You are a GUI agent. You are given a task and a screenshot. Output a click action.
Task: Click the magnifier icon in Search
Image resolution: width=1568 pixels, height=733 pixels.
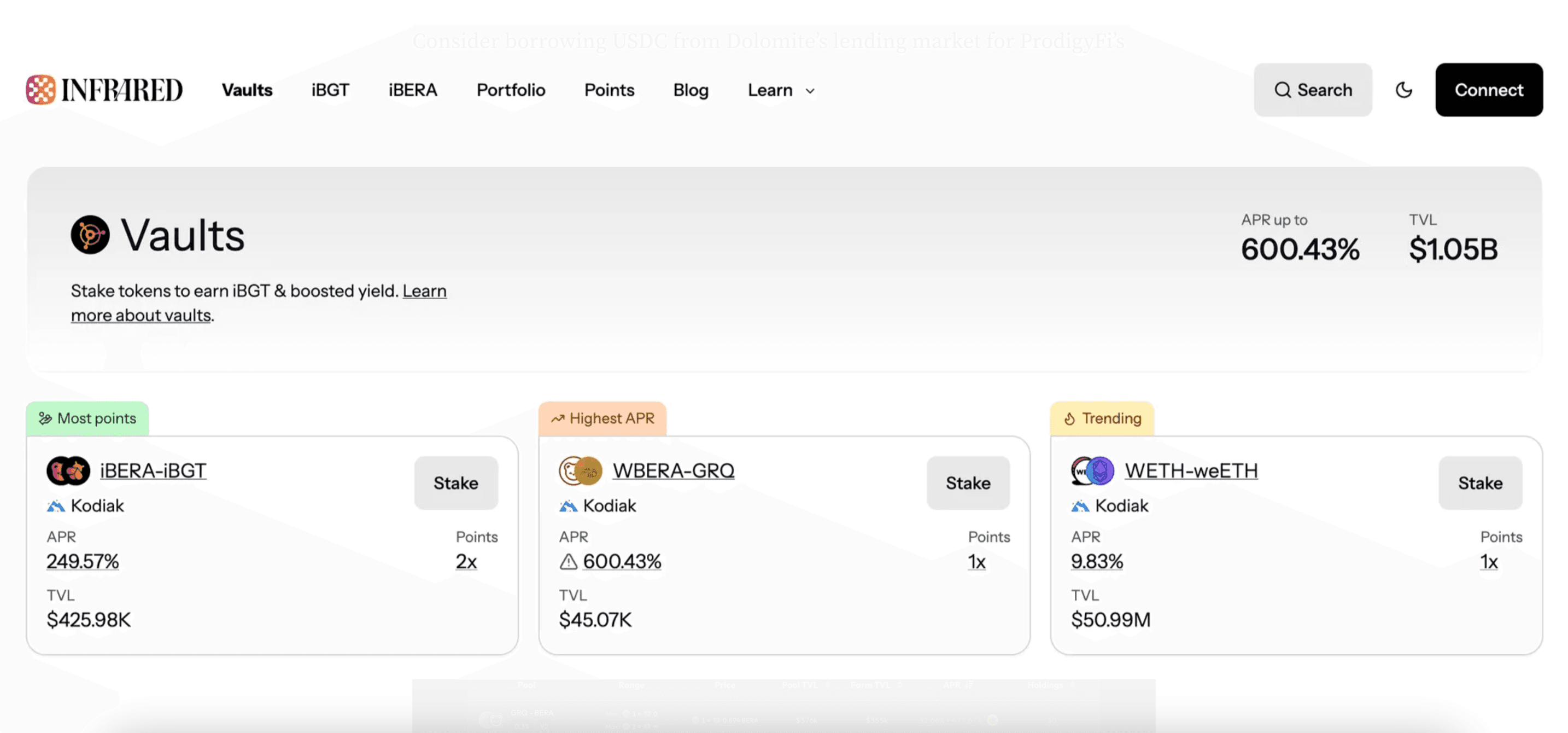(1283, 90)
